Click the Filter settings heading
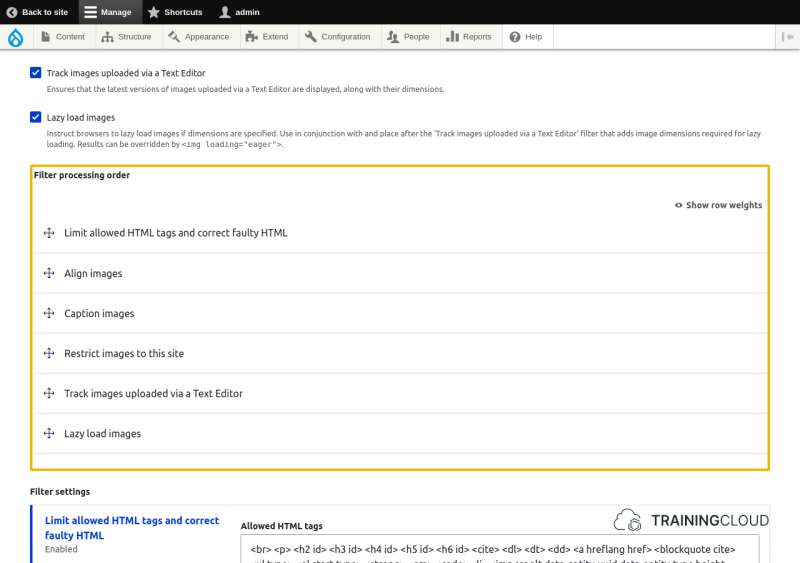This screenshot has height=563, width=800. pyautogui.click(x=60, y=492)
